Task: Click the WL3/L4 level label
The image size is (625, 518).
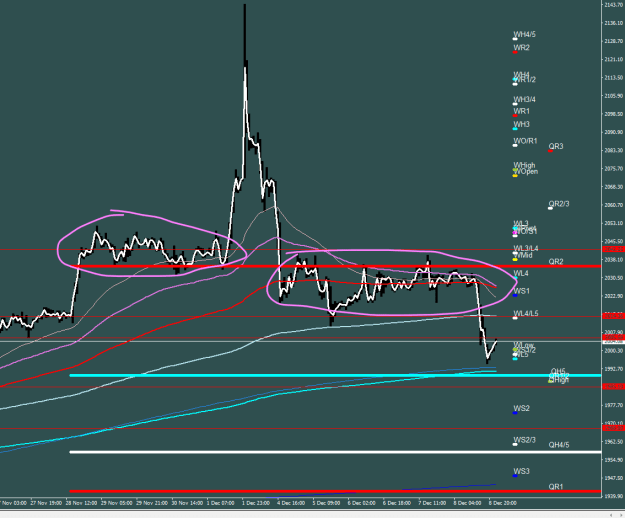Action: pyautogui.click(x=525, y=249)
